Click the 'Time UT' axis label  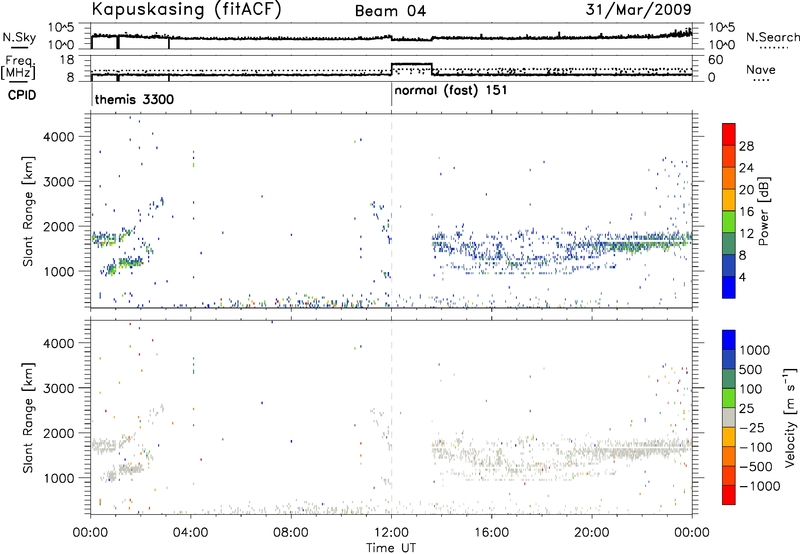click(x=391, y=547)
